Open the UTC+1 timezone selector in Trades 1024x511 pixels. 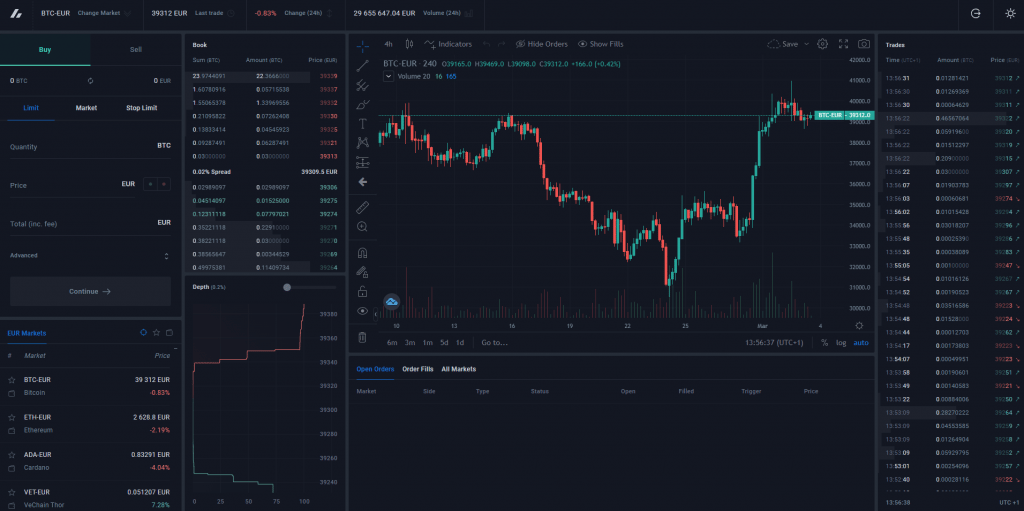click(1008, 502)
